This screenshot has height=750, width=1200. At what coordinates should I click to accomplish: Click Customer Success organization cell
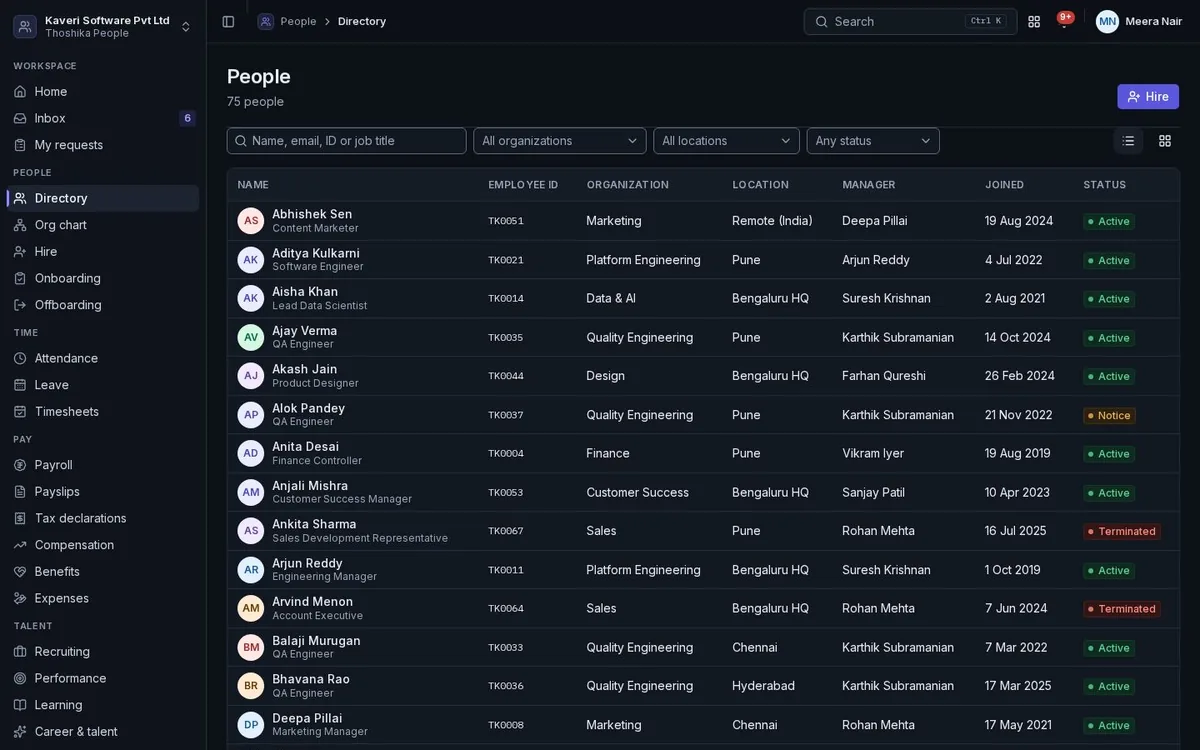(638, 492)
